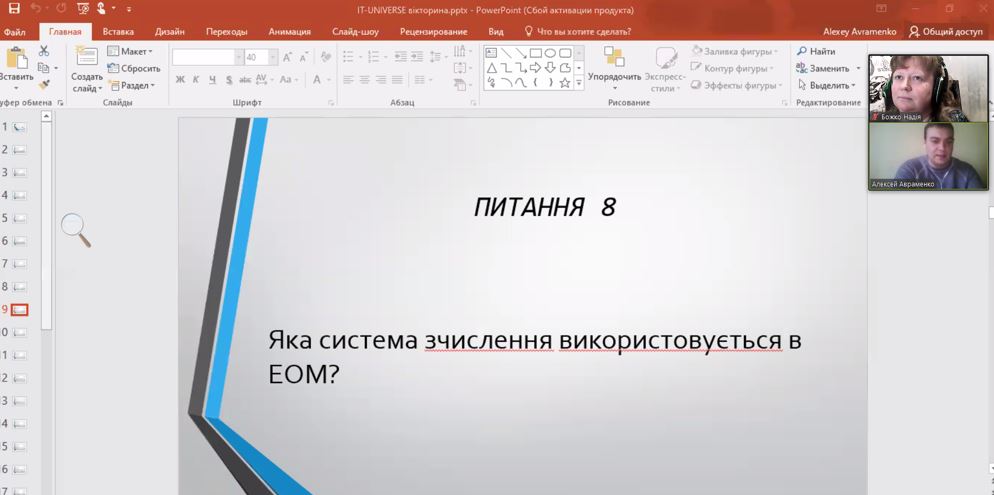The image size is (994, 495).
Task: Pick the right arrow shape in gallery
Action: [535, 68]
